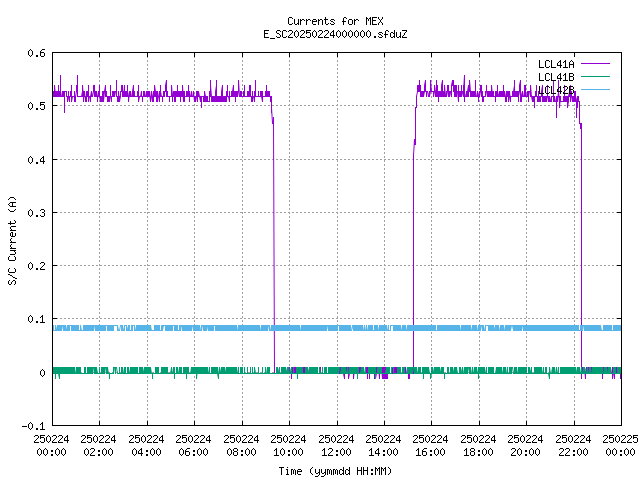Screen dimensions: 640x480
Task: Click the purple line sample beside LCL41A
Action: (x=595, y=64)
